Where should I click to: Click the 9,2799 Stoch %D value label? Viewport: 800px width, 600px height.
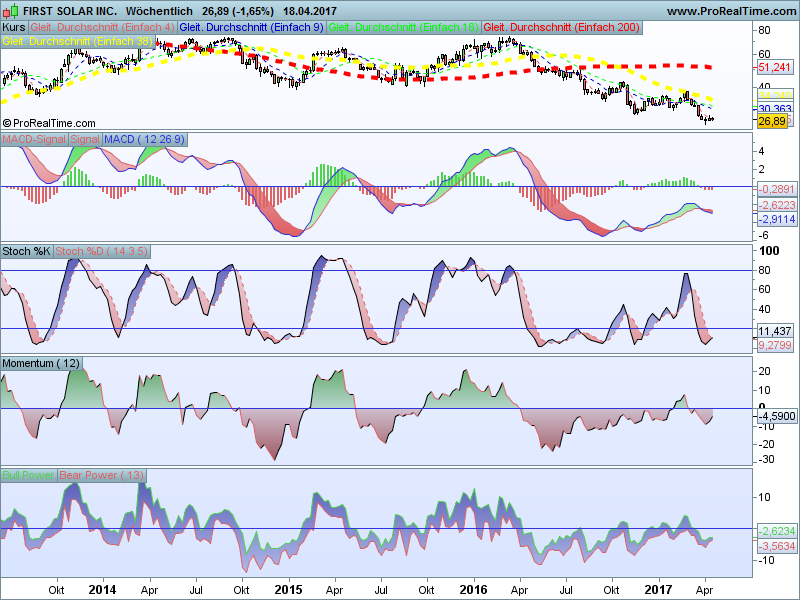pos(774,345)
